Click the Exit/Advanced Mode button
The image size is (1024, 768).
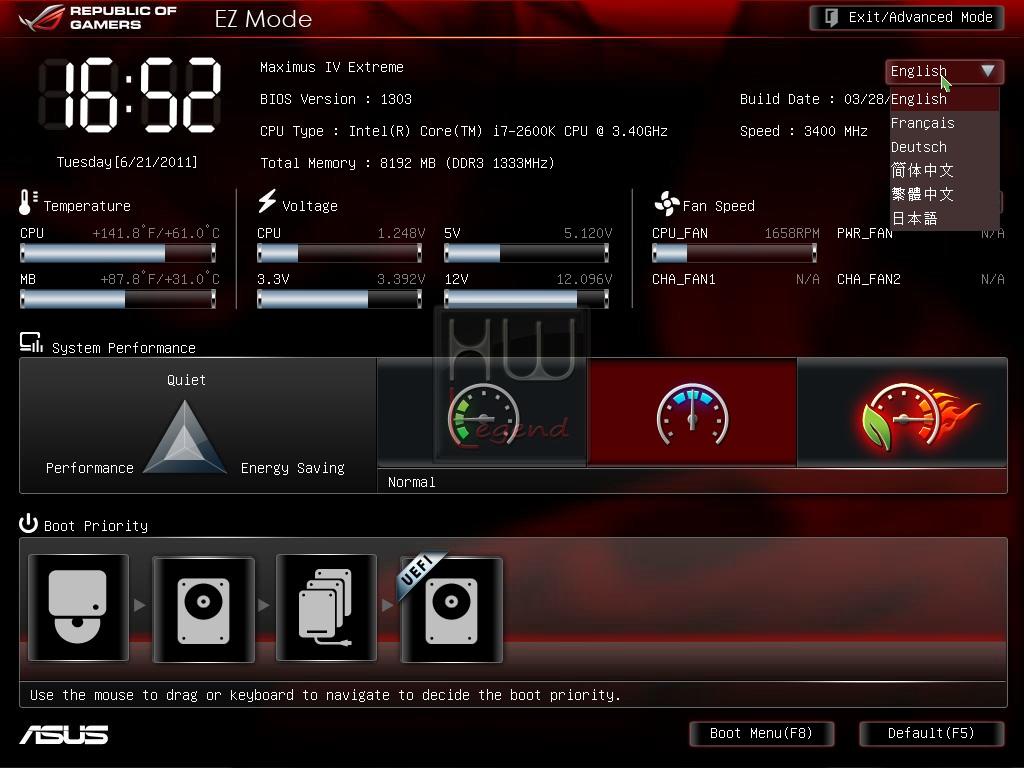[906, 18]
